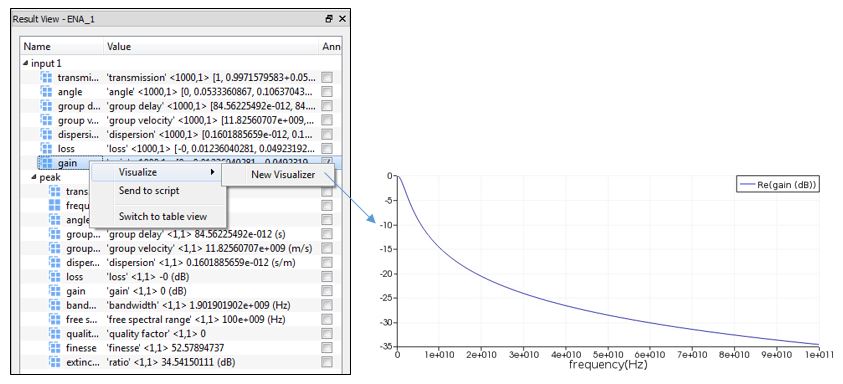Collapse the input 1 tree node
The width and height of the screenshot is (843, 384).
[26, 63]
